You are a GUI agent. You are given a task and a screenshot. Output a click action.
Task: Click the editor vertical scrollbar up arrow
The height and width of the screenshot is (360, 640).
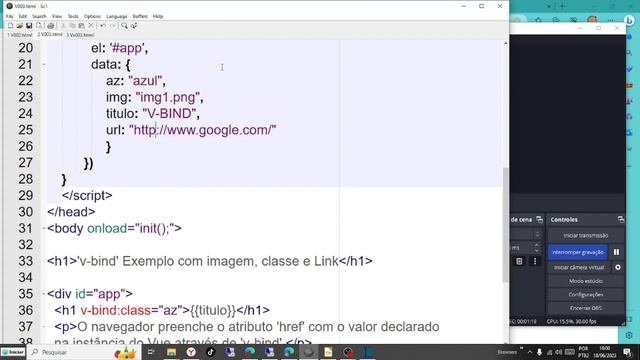tap(506, 43)
